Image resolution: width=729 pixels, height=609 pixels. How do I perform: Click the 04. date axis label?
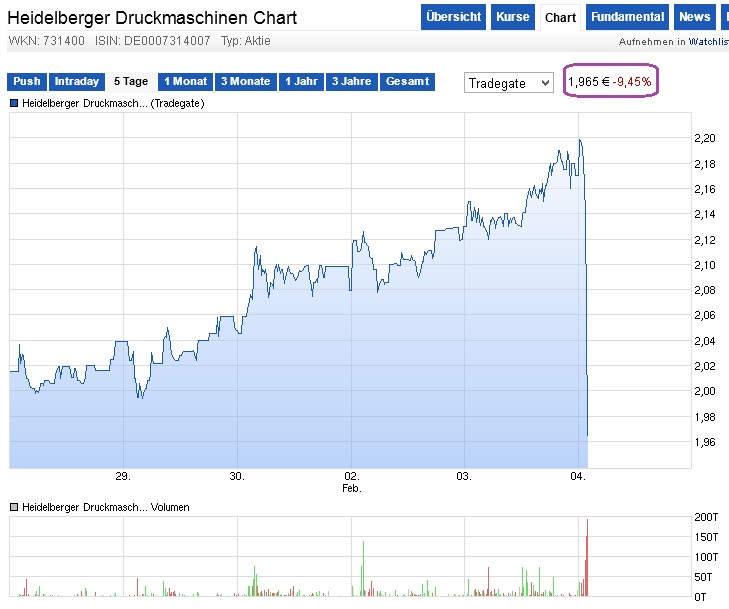pos(578,477)
